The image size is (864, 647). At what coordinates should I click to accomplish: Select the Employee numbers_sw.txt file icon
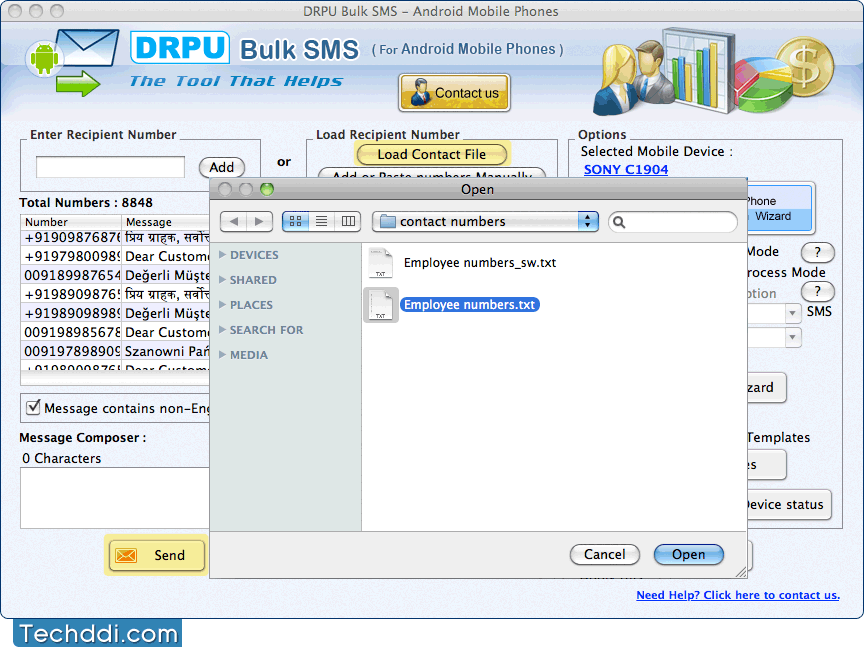(381, 263)
